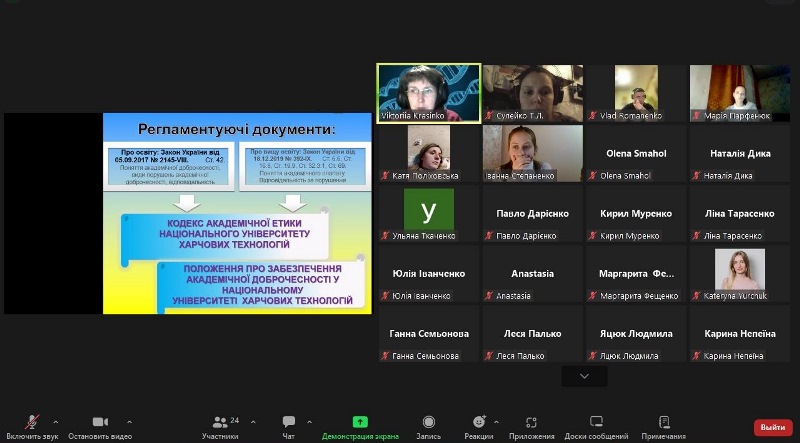Unmute with the Включить звук microphone icon
This screenshot has height=443, width=800.
[x=32, y=422]
